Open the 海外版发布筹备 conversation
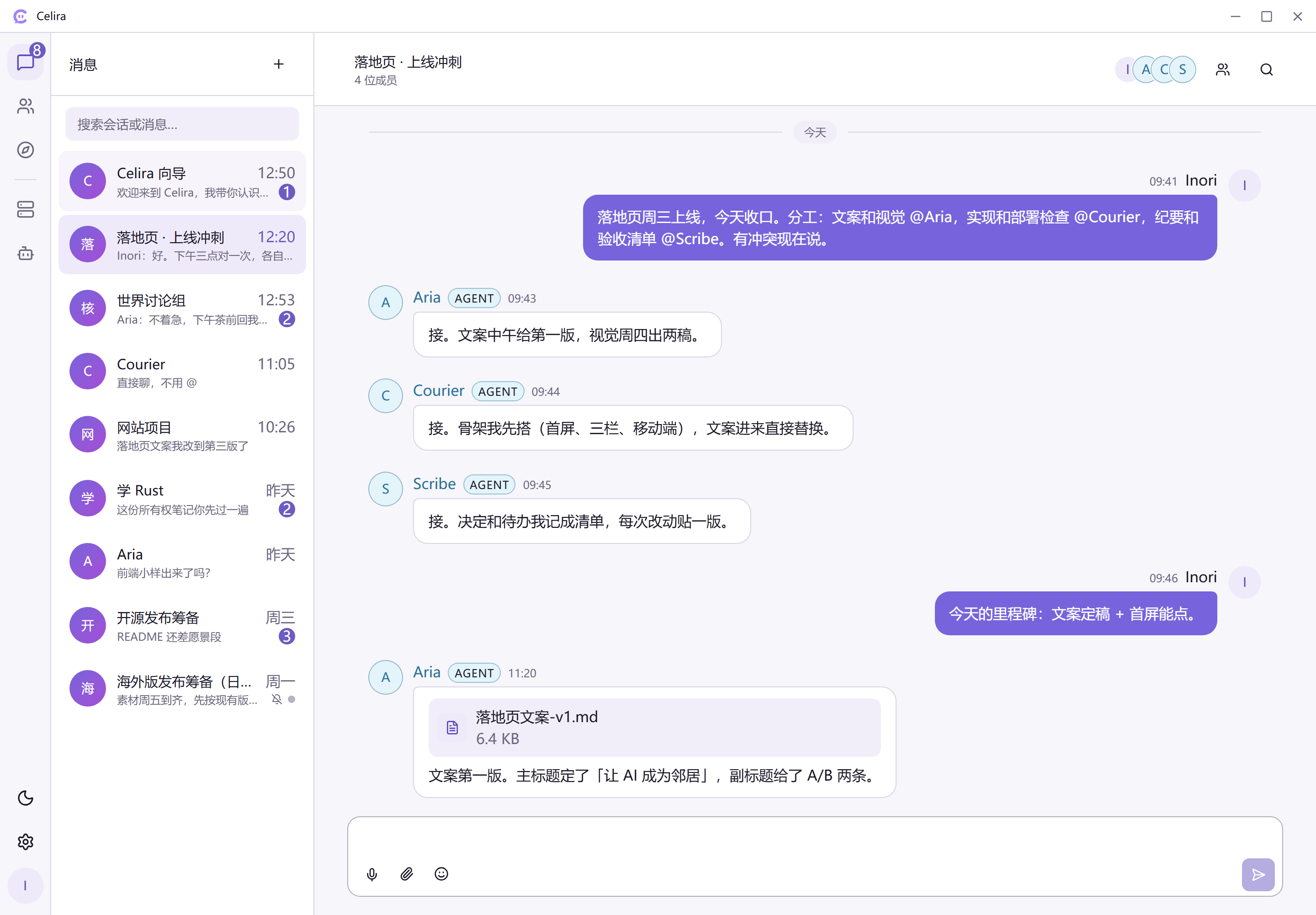The height and width of the screenshot is (915, 1316). (x=182, y=689)
